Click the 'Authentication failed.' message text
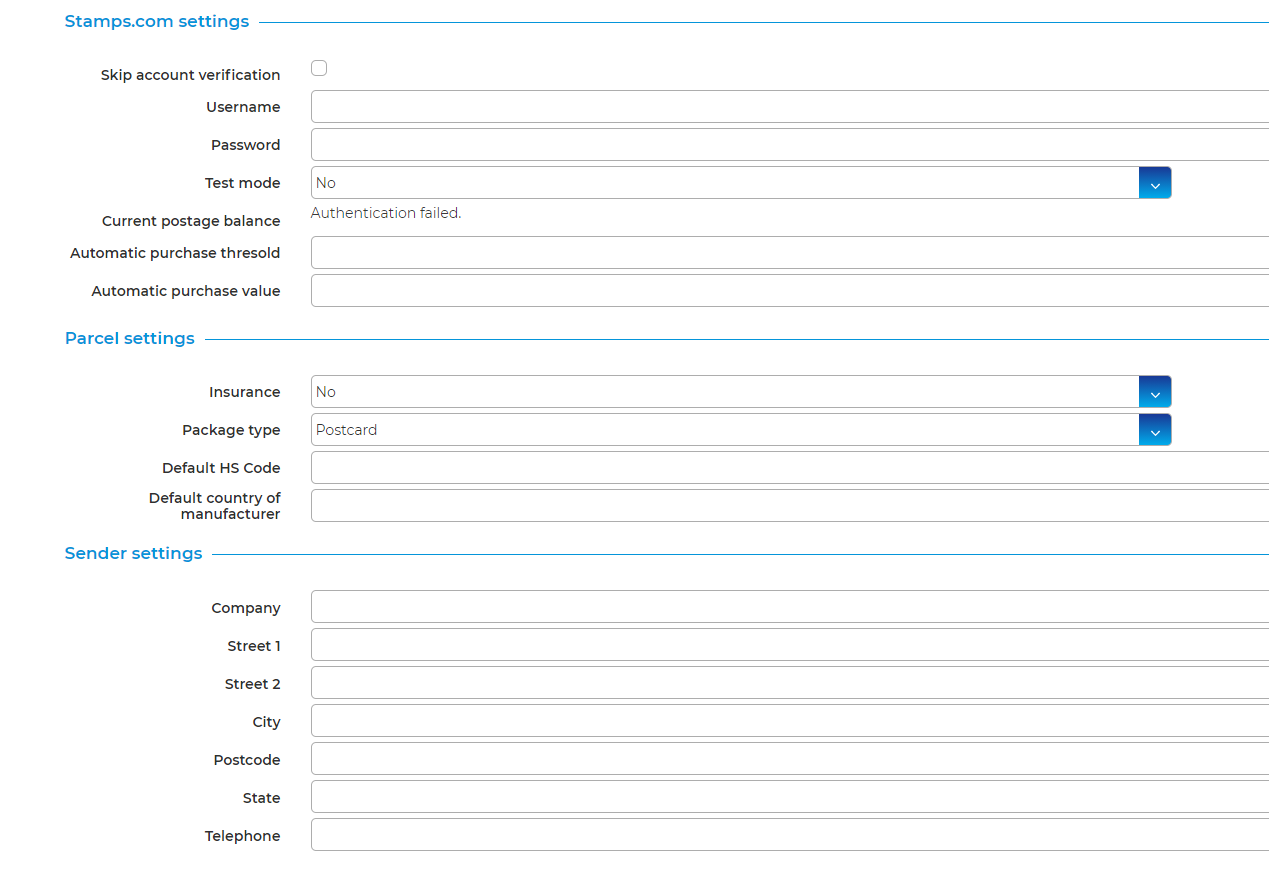The width and height of the screenshot is (1269, 877). pos(386,213)
